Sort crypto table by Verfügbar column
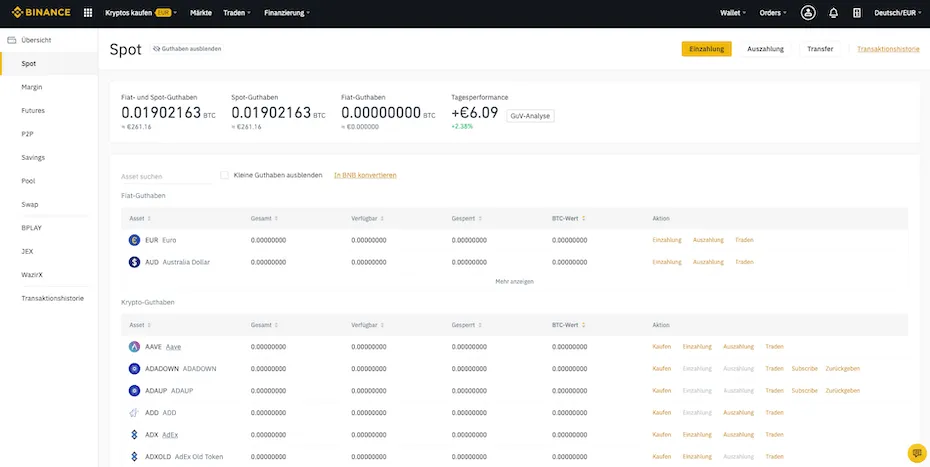This screenshot has width=930, height=467. 367,325
